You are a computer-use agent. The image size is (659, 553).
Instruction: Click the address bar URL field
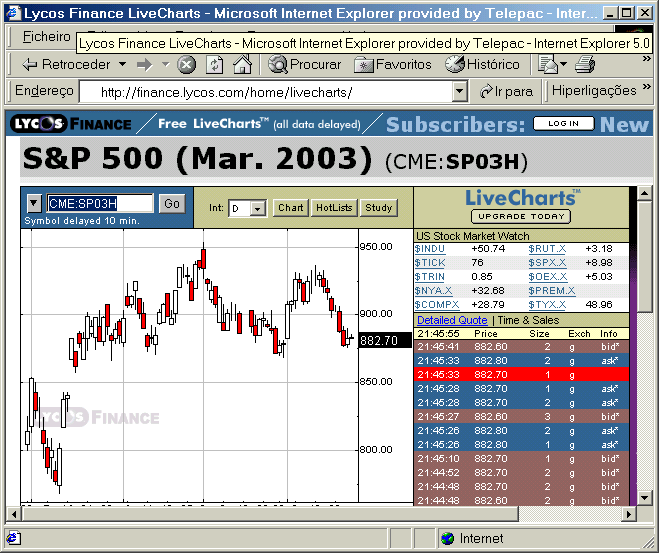[266, 92]
